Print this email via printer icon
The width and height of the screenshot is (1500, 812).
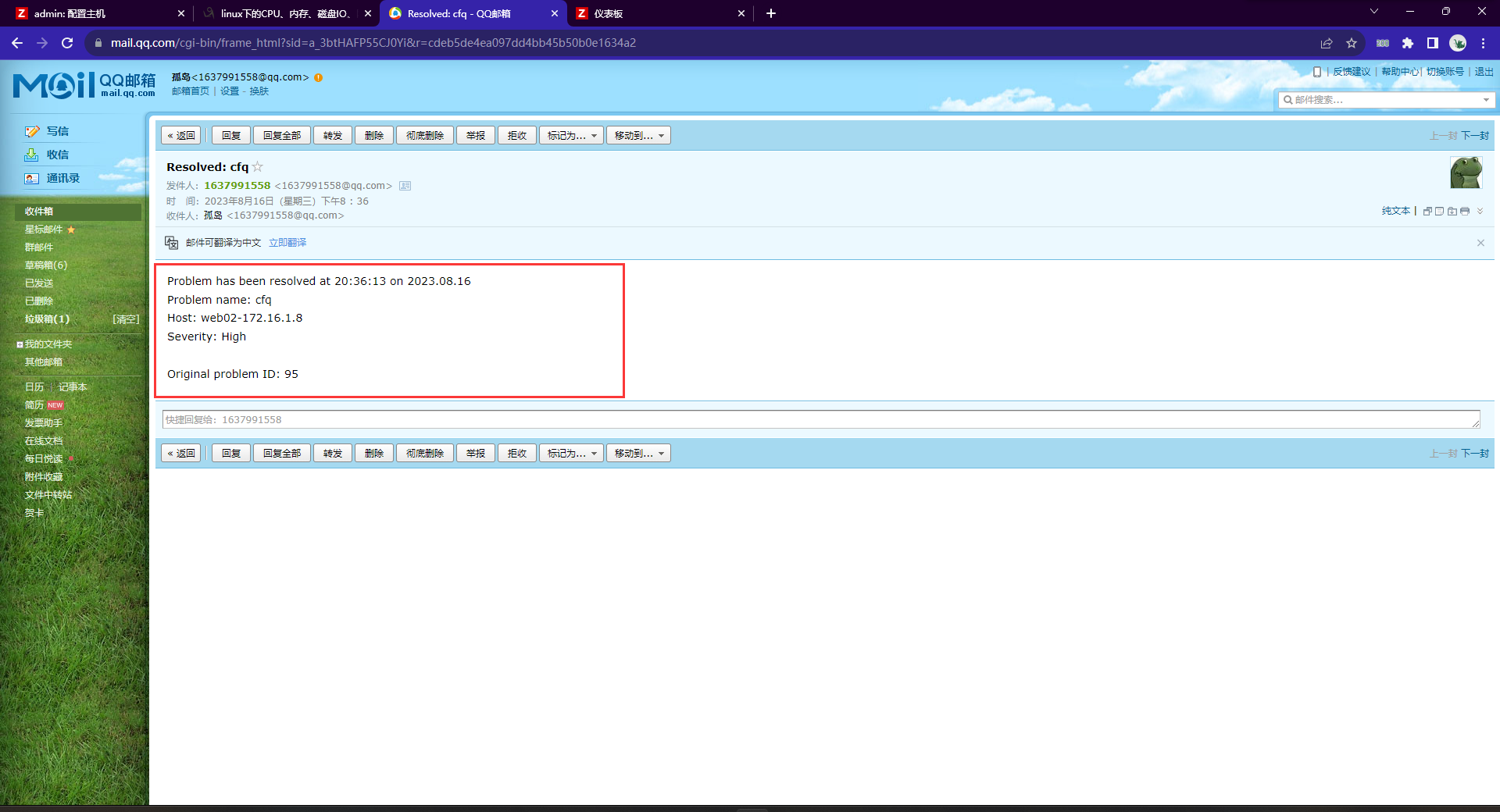pyautogui.click(x=1464, y=211)
